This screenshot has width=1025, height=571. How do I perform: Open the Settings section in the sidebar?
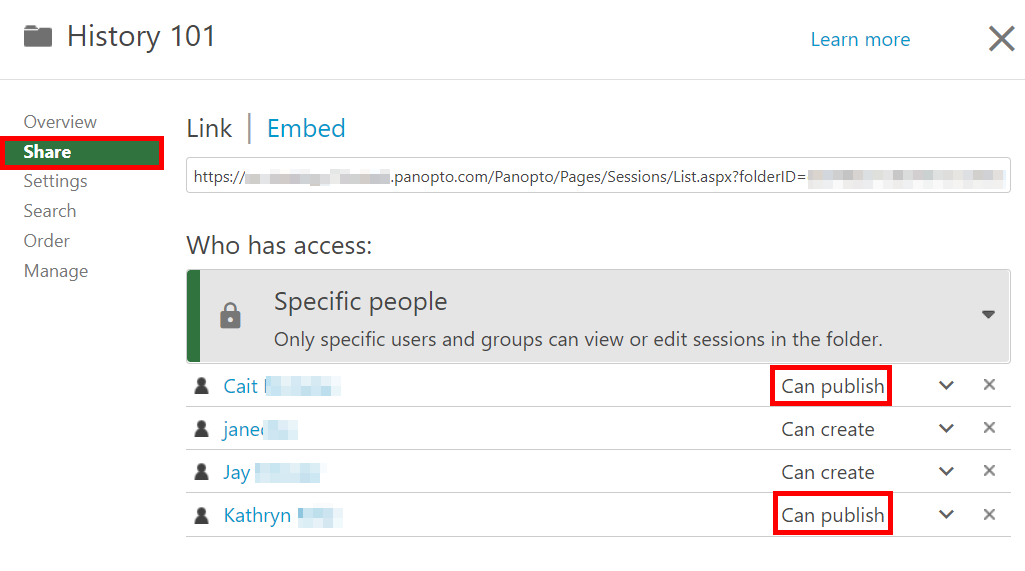(56, 181)
